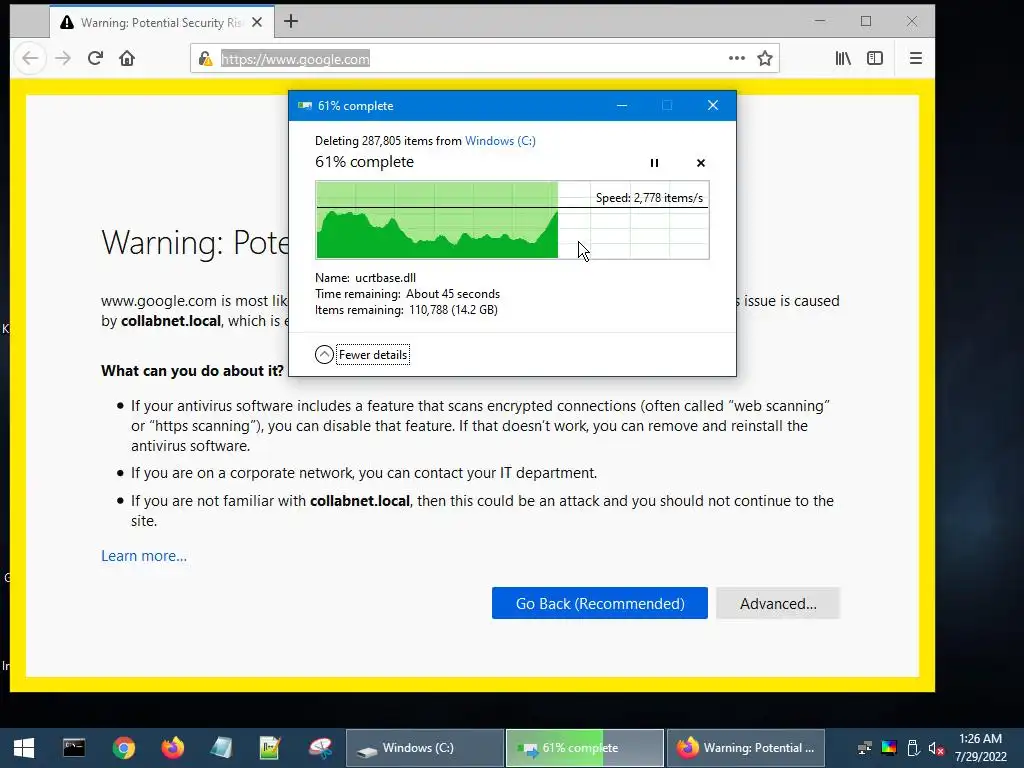Pause the delete operation
Screen dimensions: 1024x768
(x=654, y=163)
